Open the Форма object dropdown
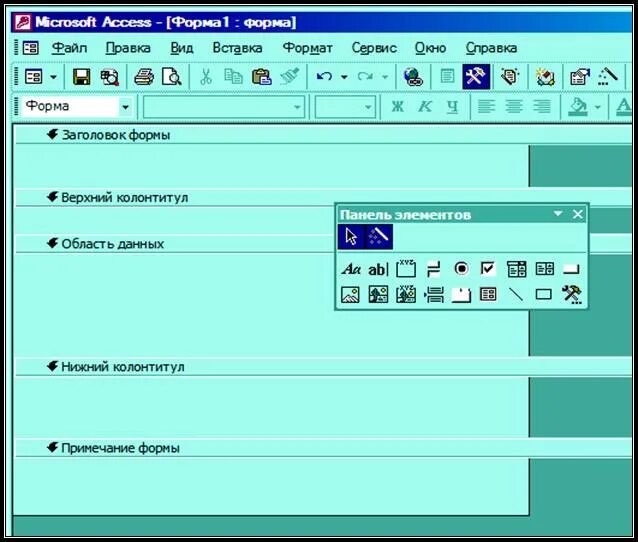 tap(125, 107)
